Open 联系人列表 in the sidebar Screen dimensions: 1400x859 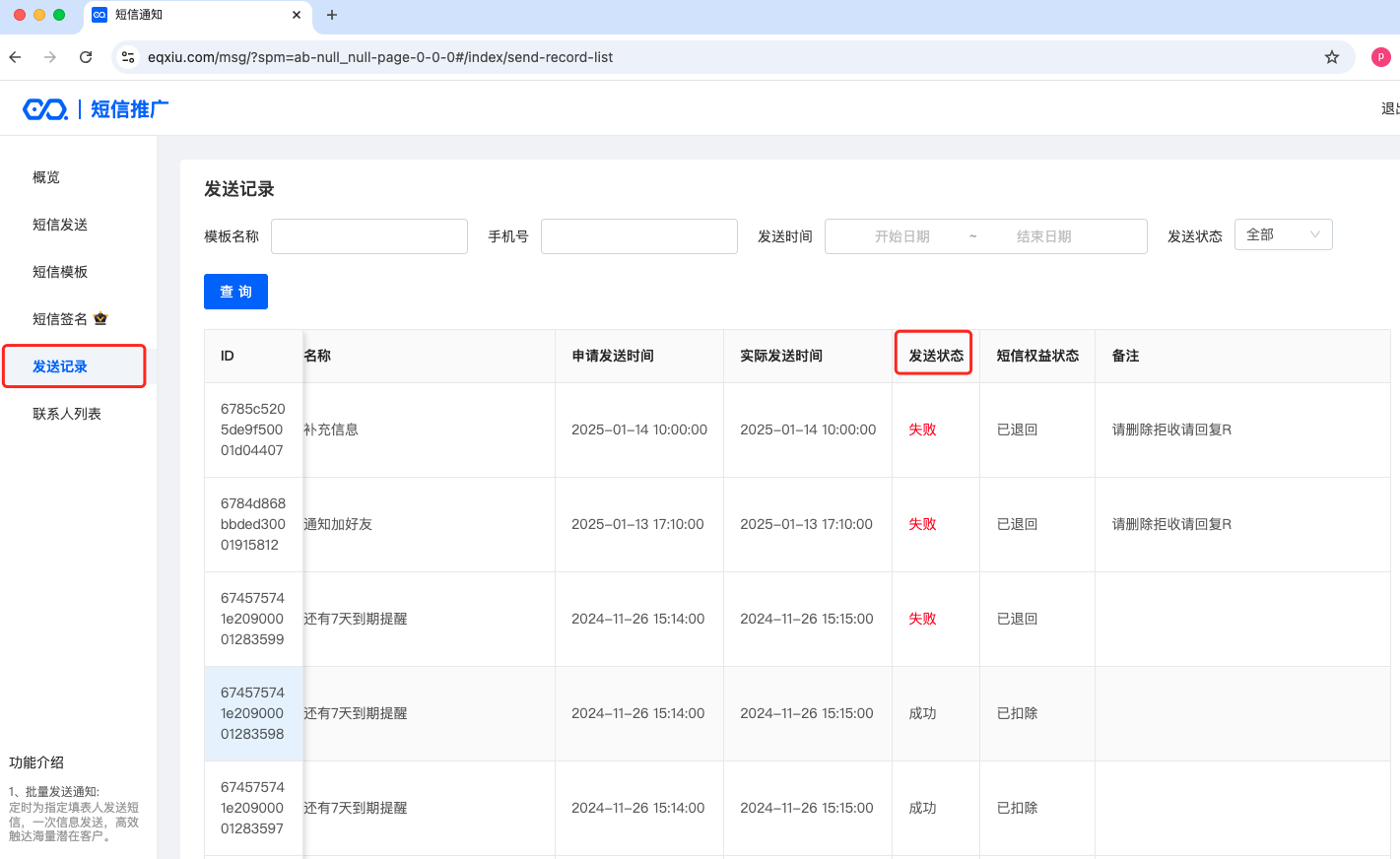(67, 414)
